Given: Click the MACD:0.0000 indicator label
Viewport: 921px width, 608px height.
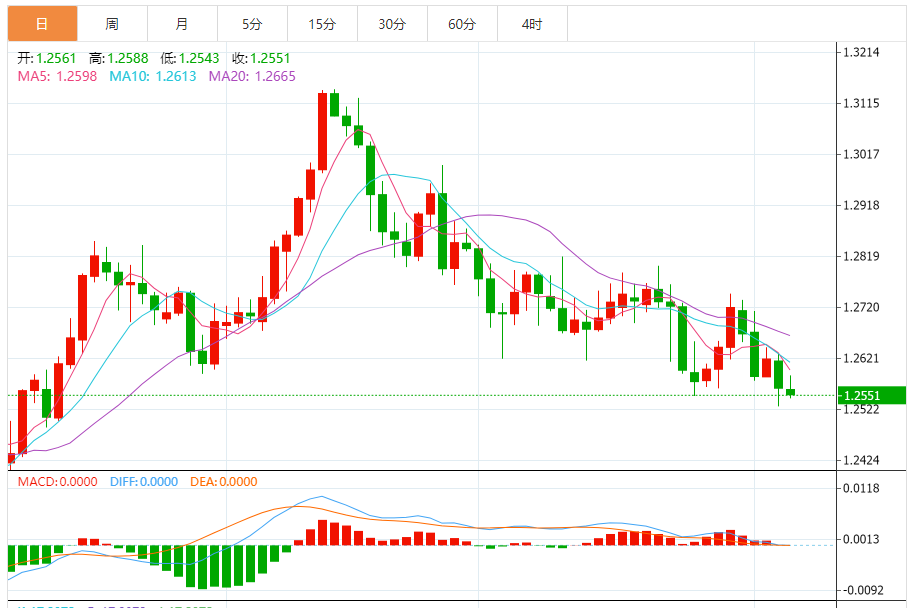Looking at the screenshot, I should tap(58, 482).
